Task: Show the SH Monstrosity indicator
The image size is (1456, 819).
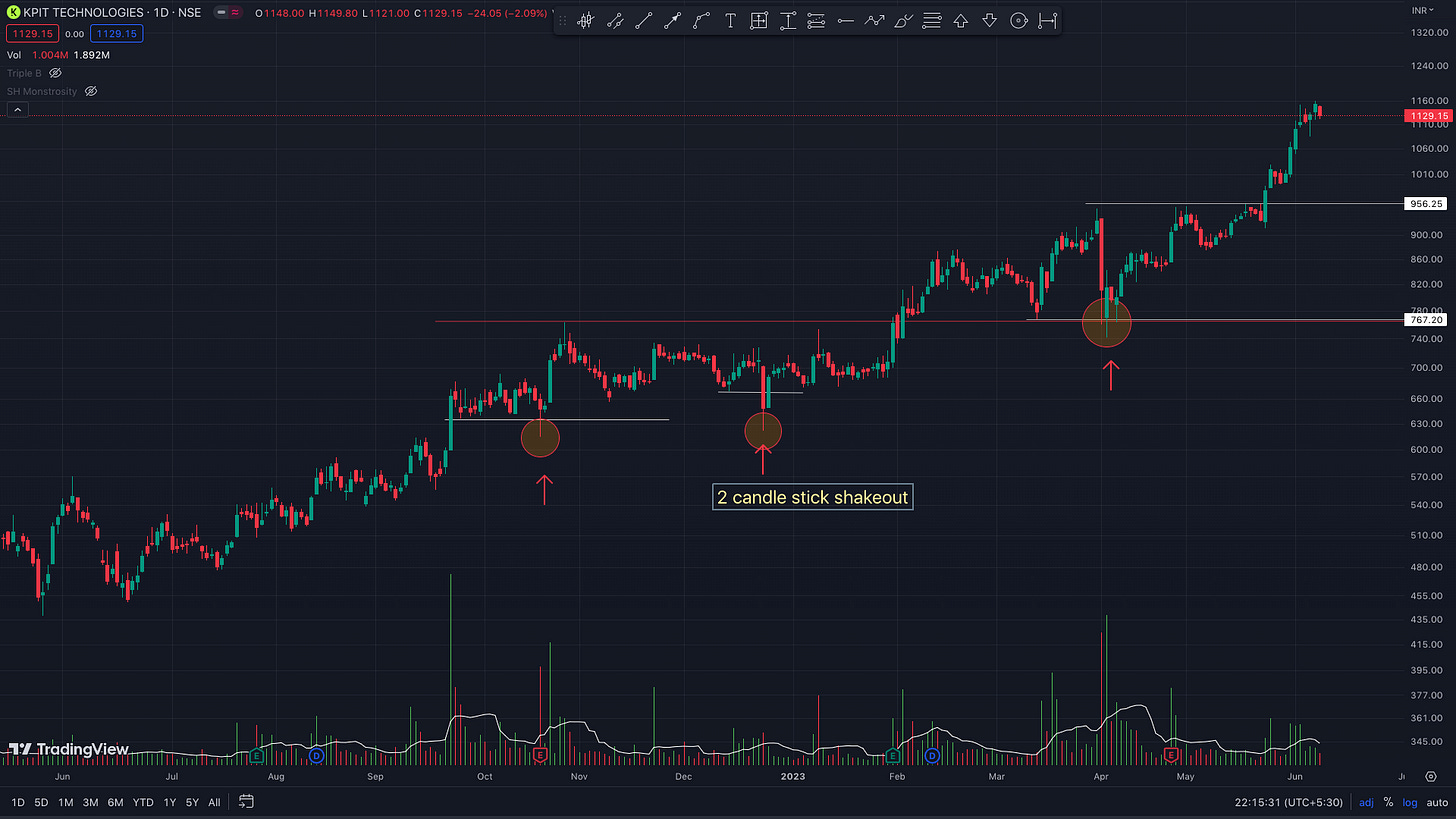Action: click(91, 91)
